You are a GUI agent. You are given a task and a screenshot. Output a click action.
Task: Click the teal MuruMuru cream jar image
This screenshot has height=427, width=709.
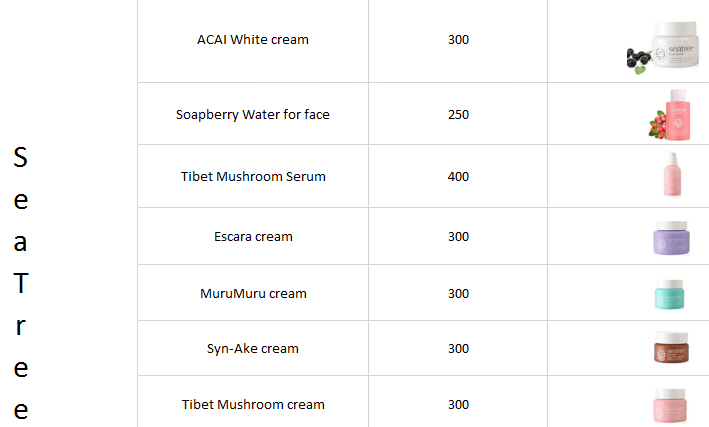point(670,294)
